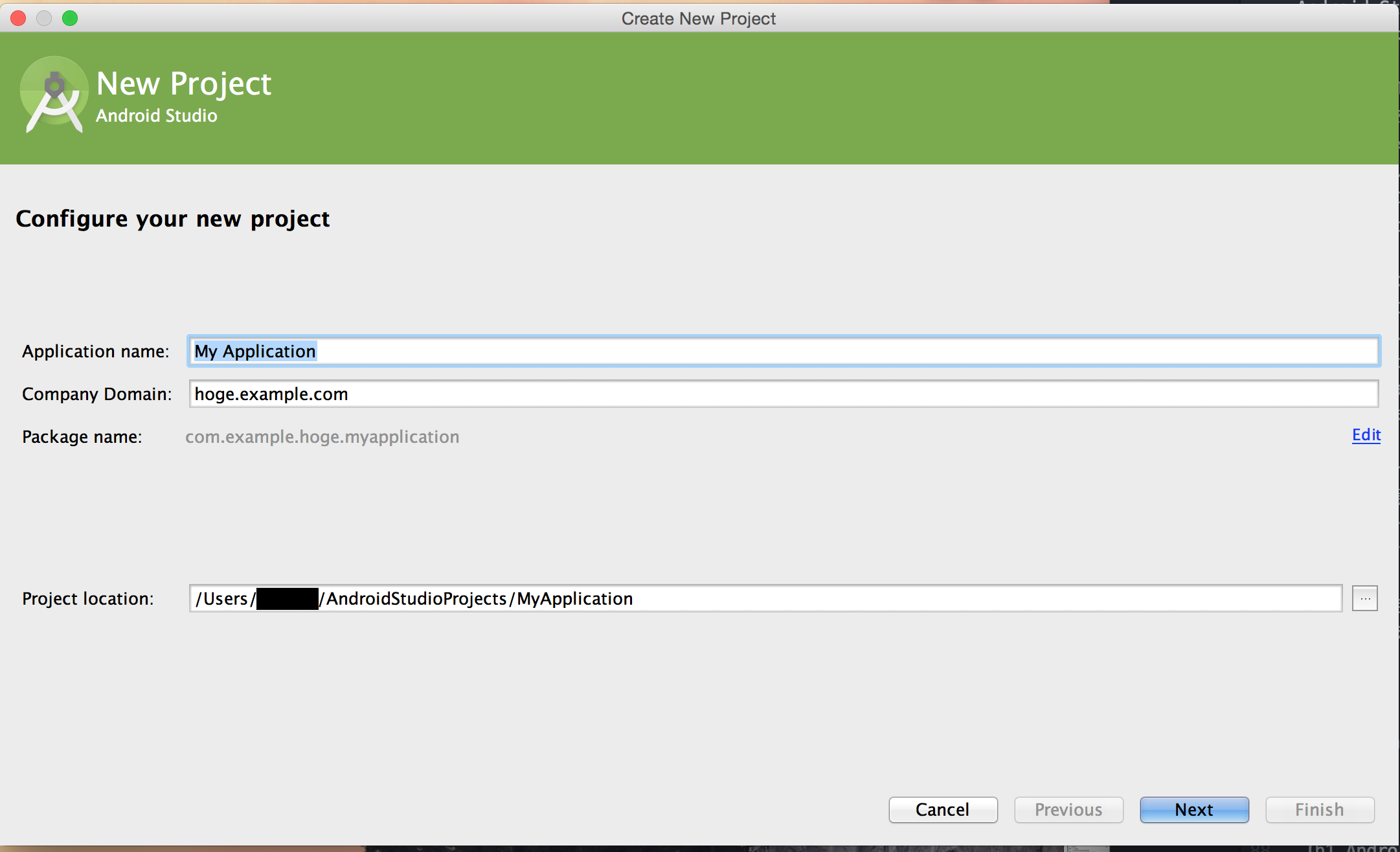Screen dimensions: 1400x852
Task: Open the project location browse button
Action: tap(1365, 598)
